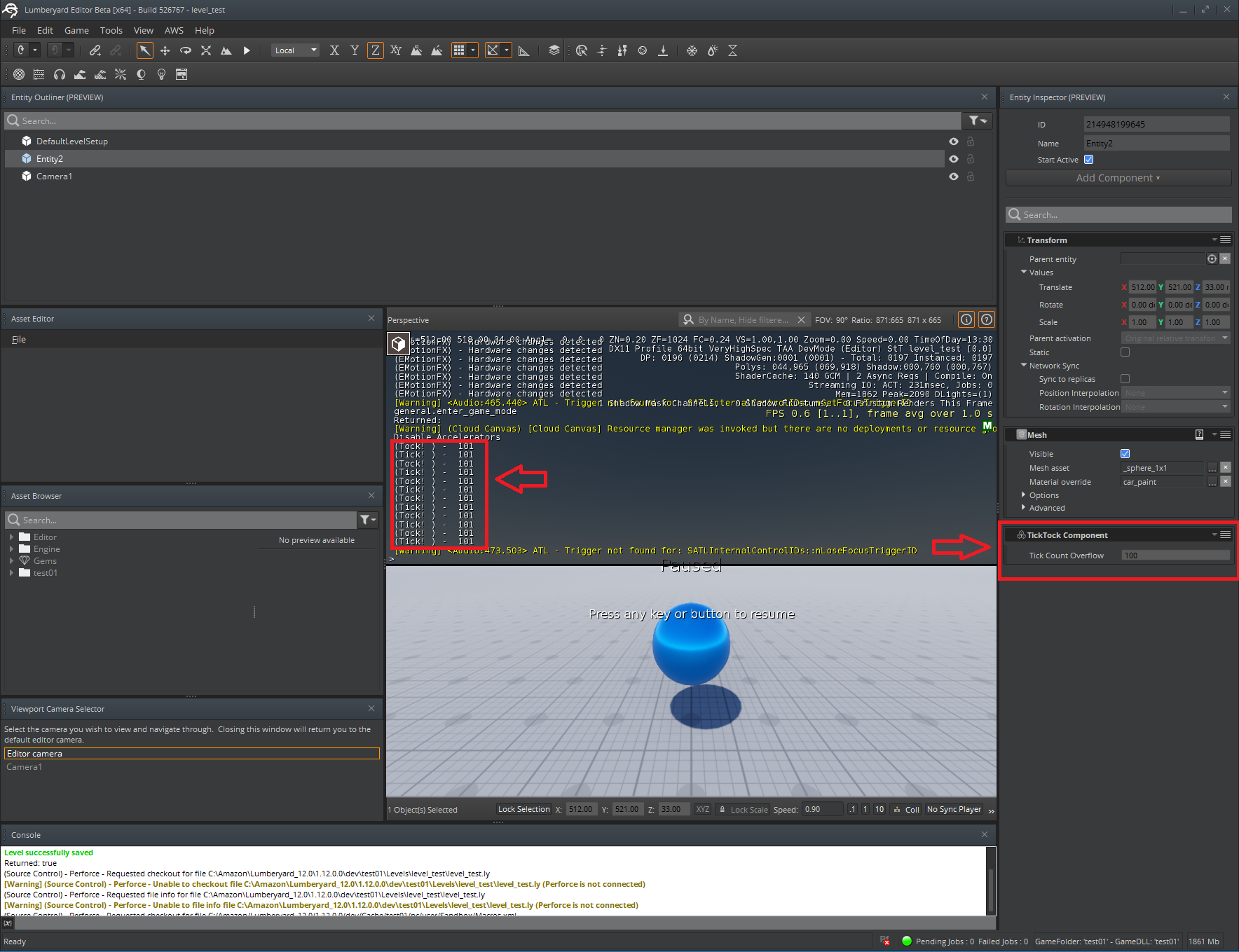Toggle the snap angle icon
This screenshot has width=1239, height=952.
pyautogui.click(x=493, y=50)
